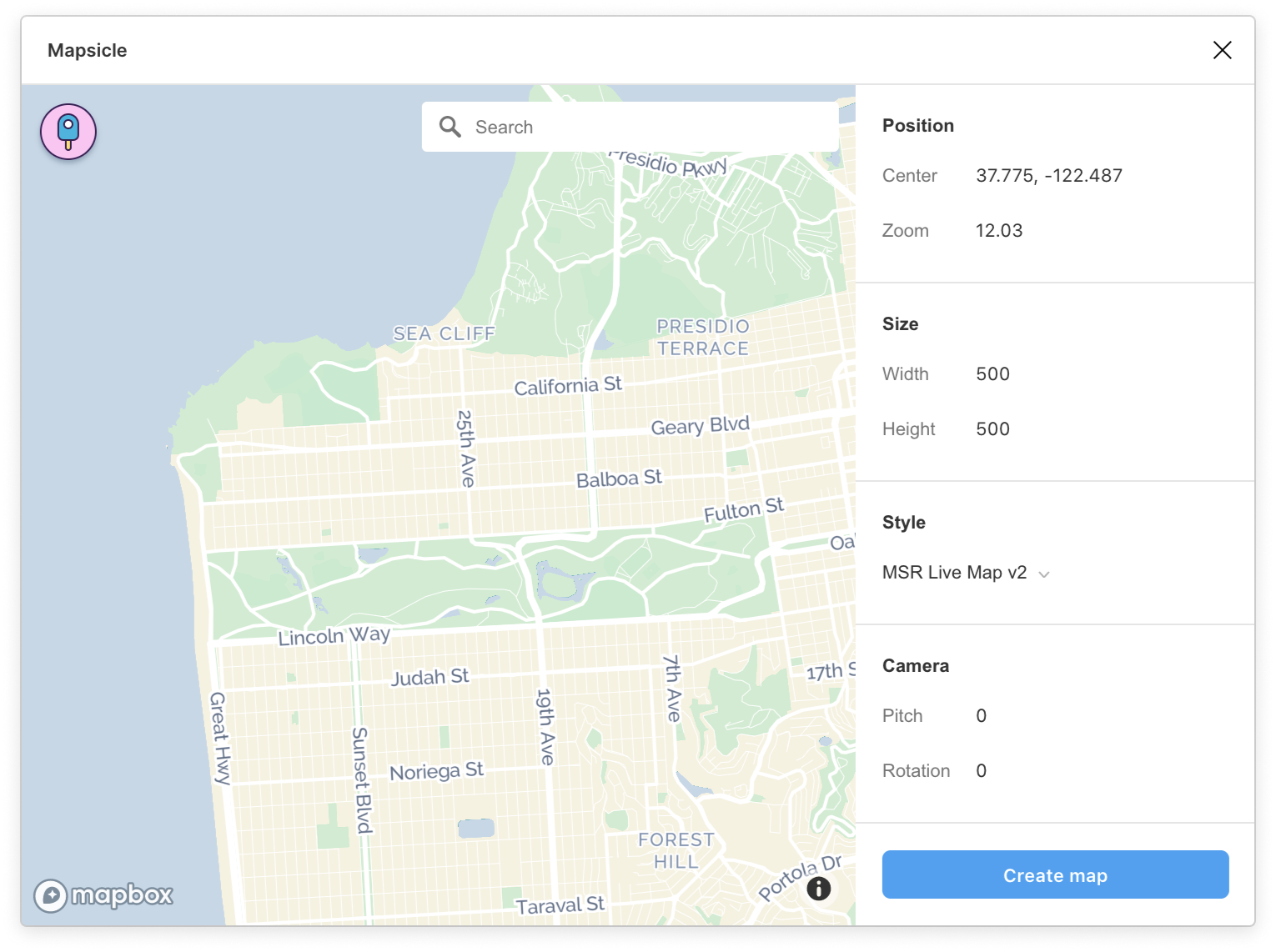
Task: Click the magnifying glass search icon
Action: click(451, 126)
